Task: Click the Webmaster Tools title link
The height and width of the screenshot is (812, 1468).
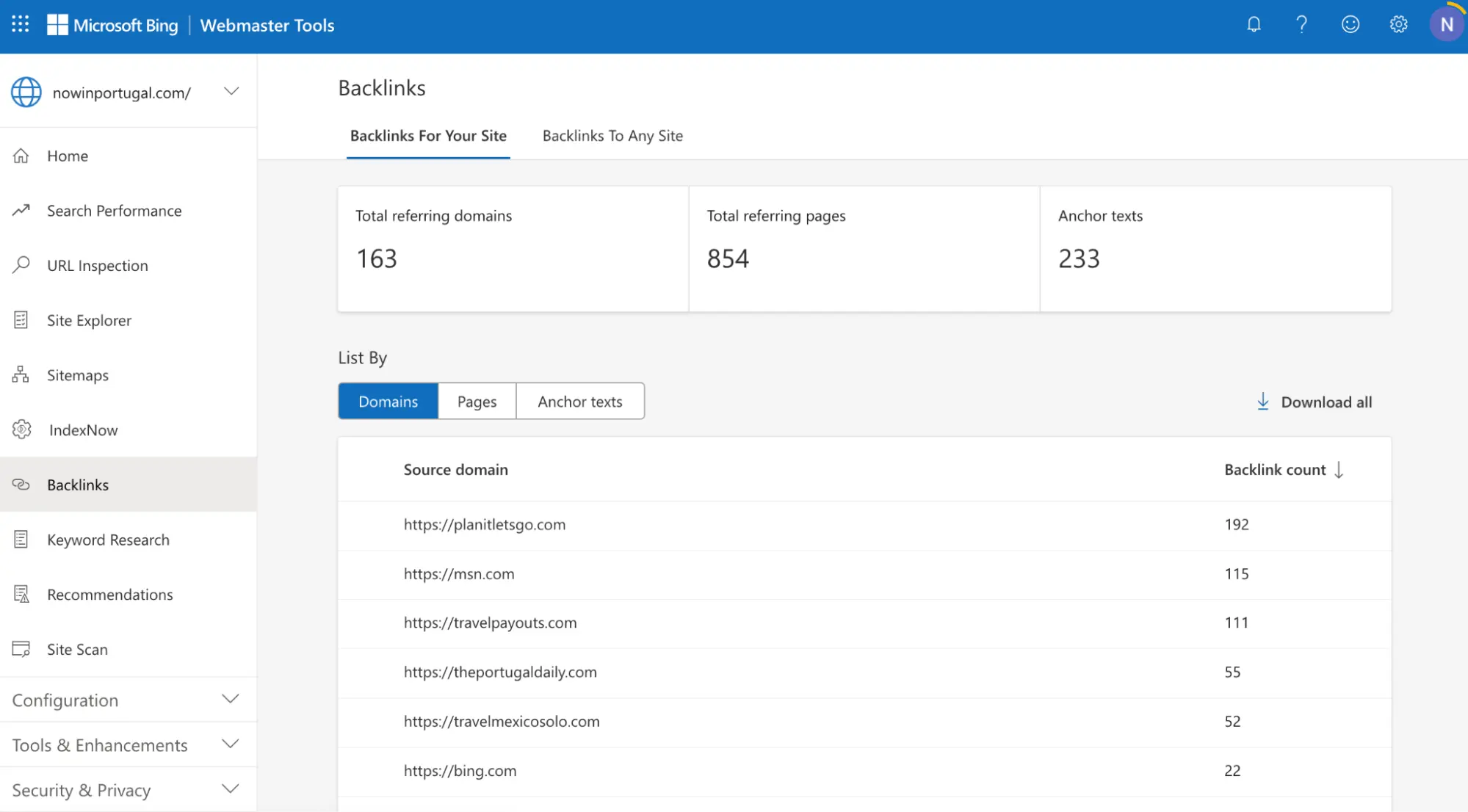Action: (x=267, y=25)
